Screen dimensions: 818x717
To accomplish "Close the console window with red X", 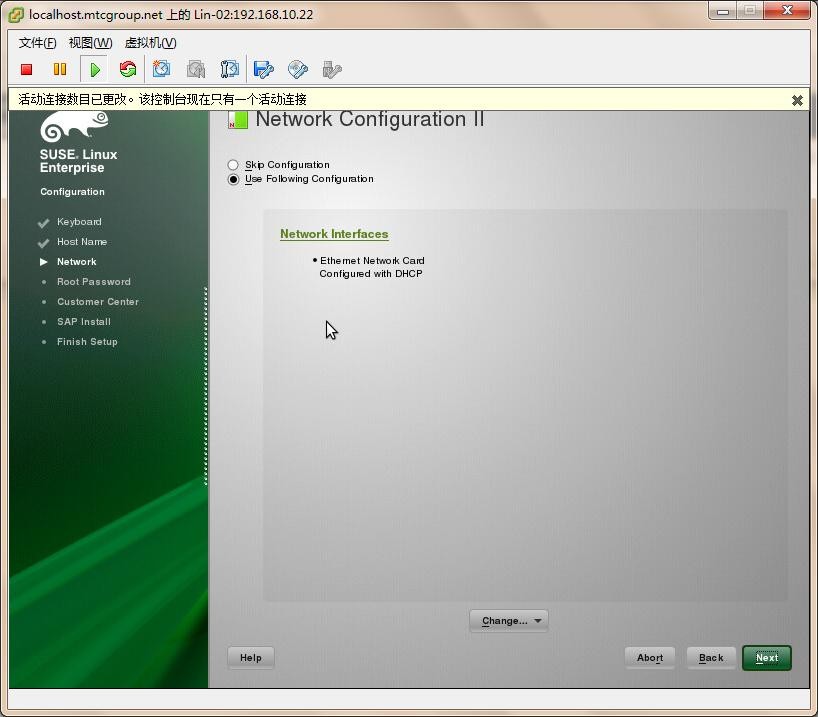I will [x=787, y=10].
